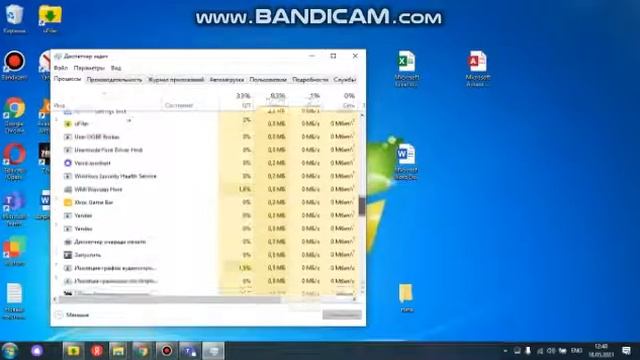Show hidden system tray icons

(505, 351)
